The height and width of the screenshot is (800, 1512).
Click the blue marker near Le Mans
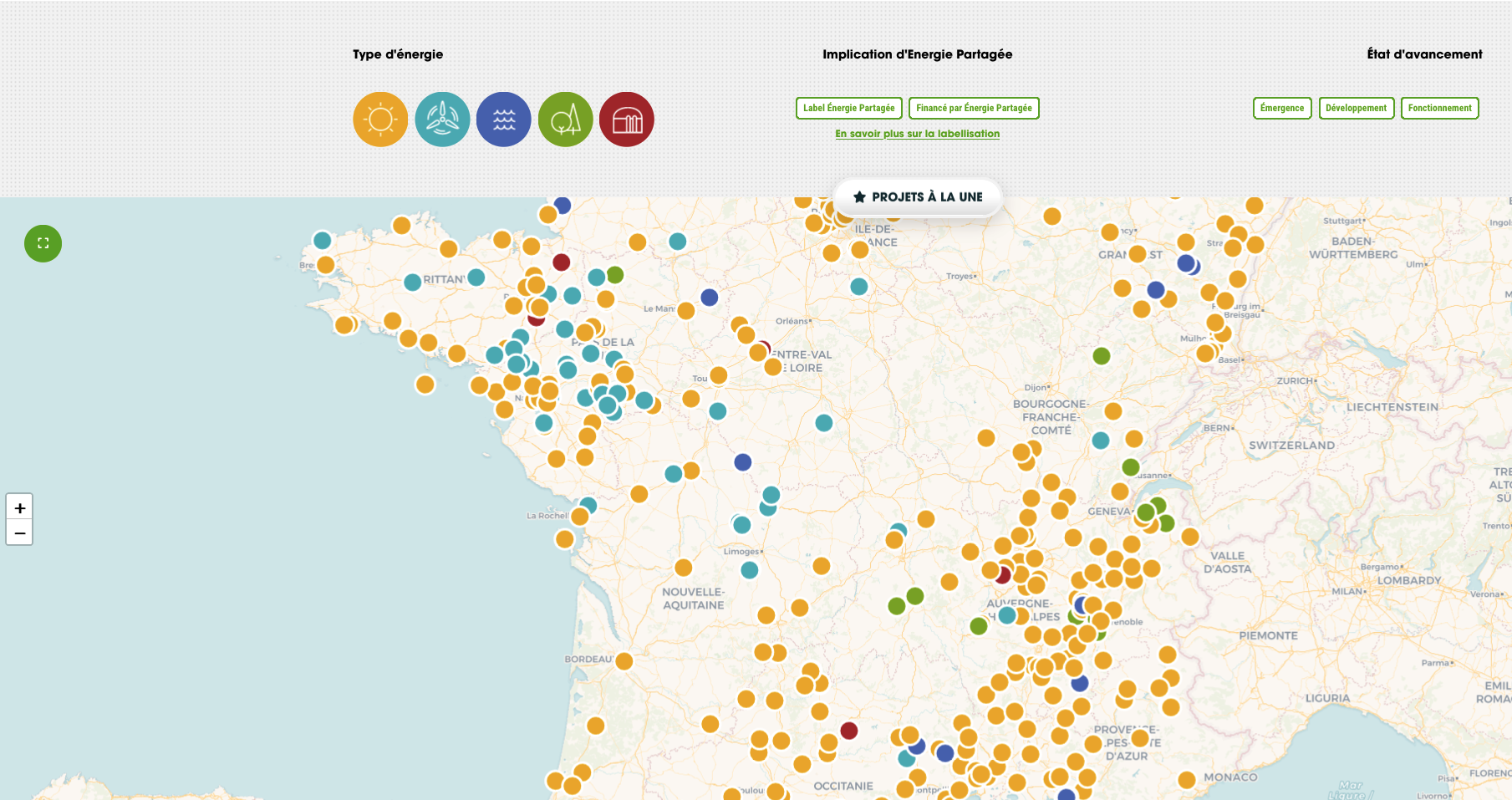(x=710, y=297)
